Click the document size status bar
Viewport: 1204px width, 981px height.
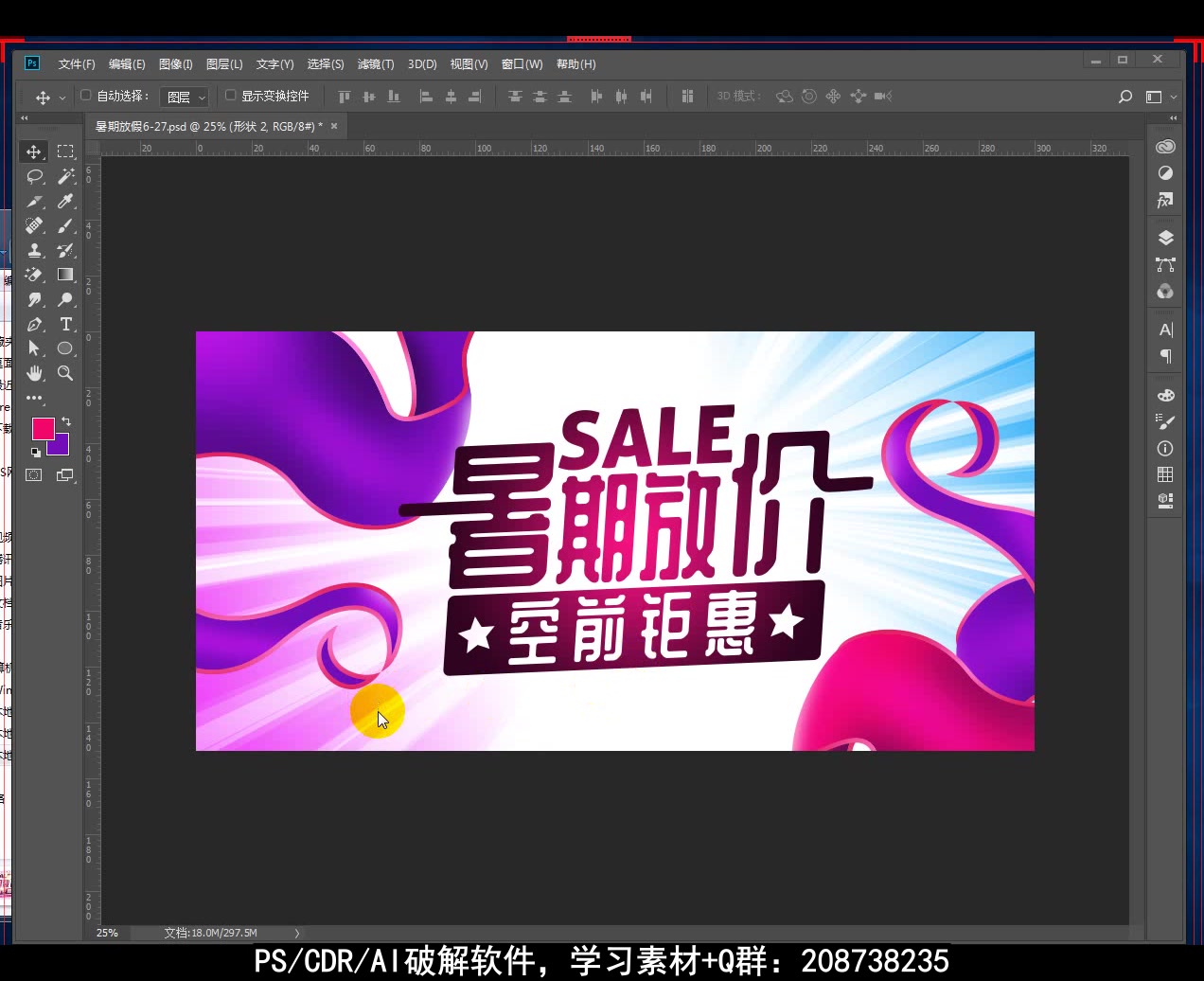click(x=208, y=933)
